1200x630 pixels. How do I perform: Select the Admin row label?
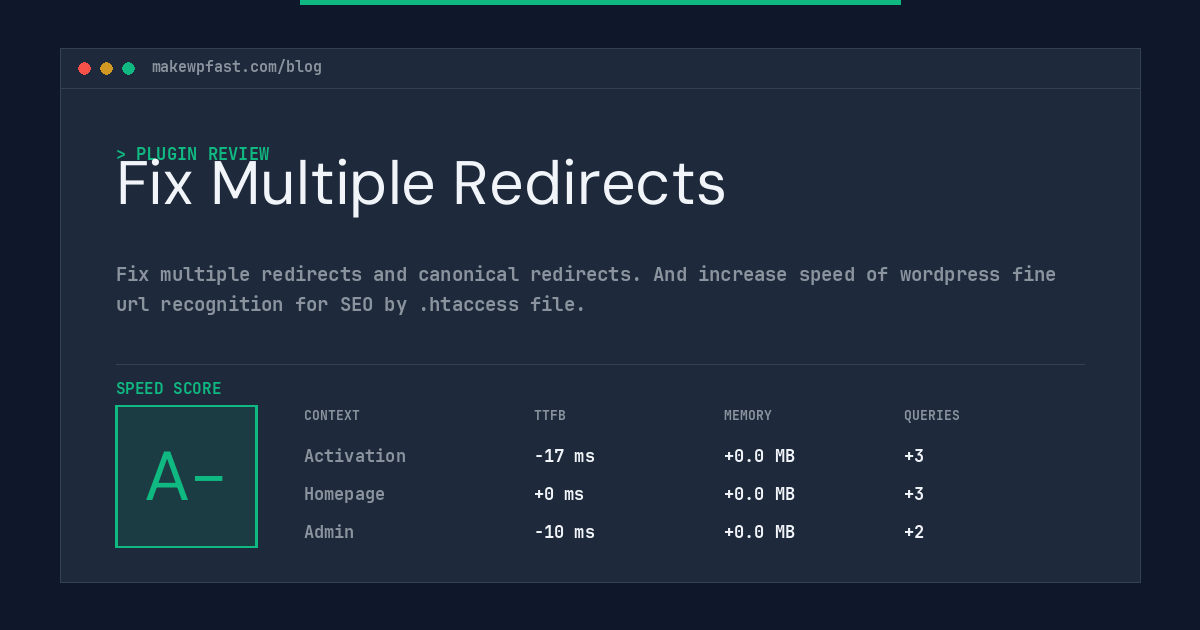pos(329,532)
